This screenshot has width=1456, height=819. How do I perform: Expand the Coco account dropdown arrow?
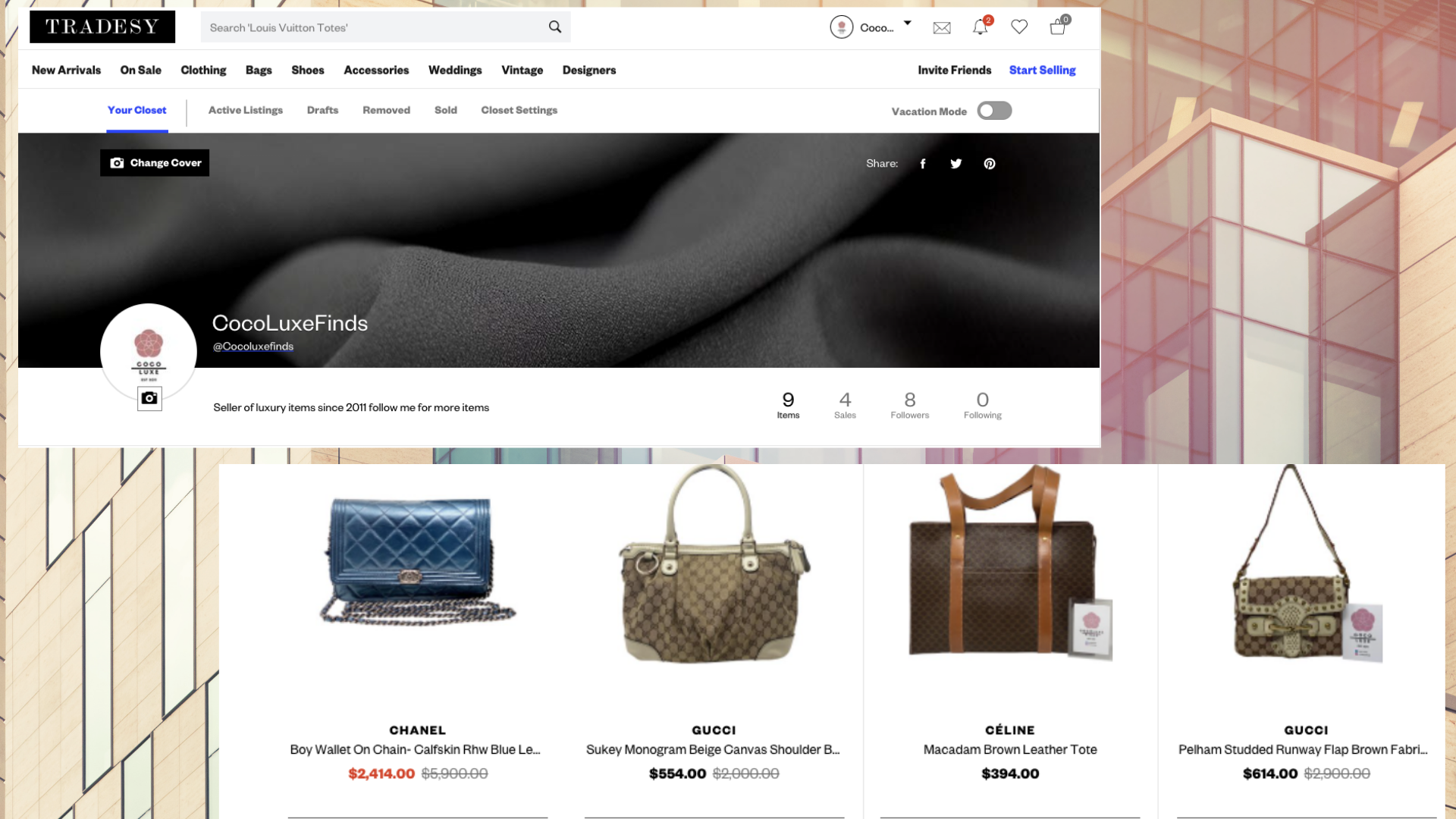coord(907,24)
